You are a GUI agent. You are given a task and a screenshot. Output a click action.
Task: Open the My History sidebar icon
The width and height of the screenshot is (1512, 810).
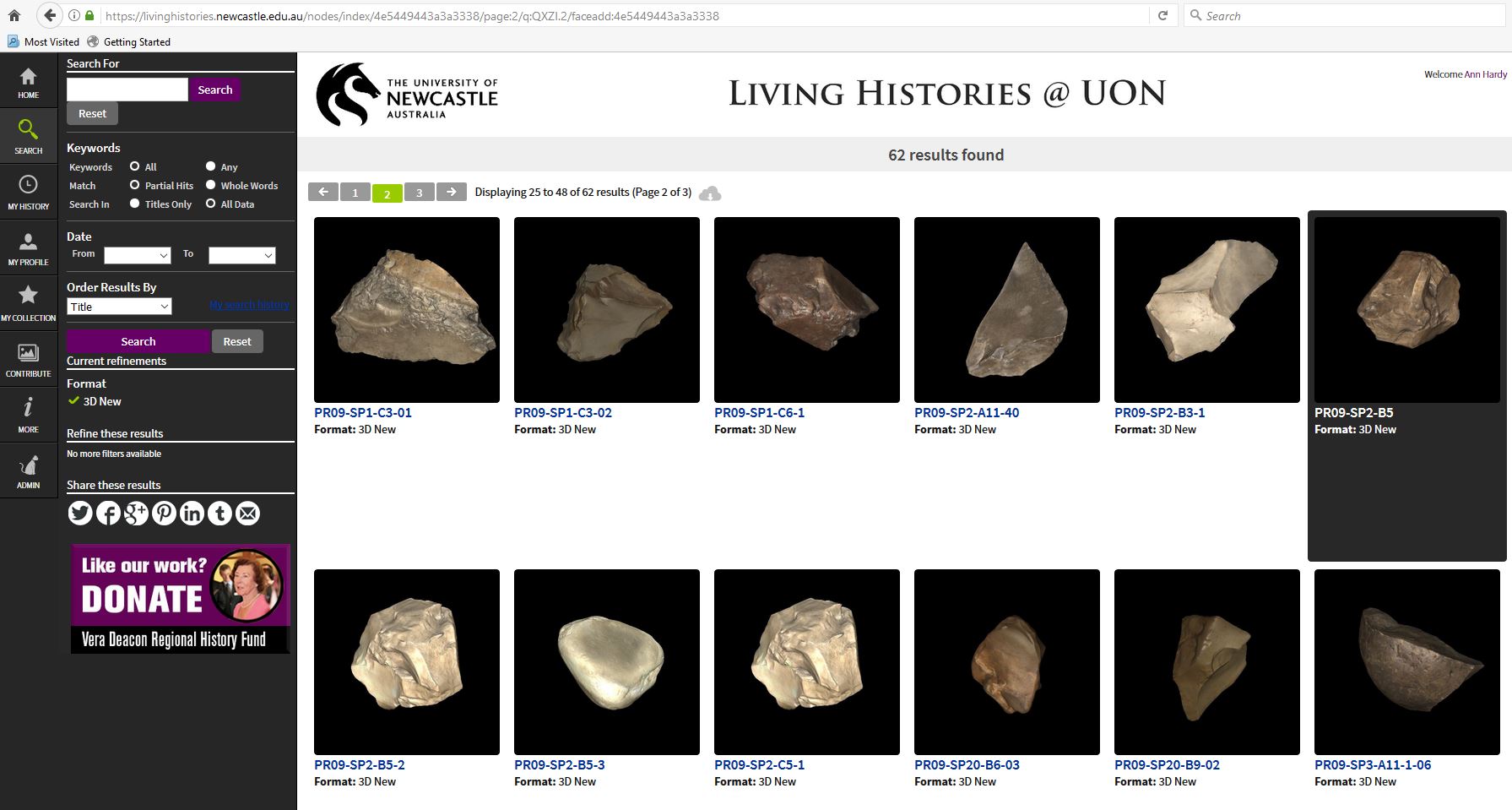28,192
